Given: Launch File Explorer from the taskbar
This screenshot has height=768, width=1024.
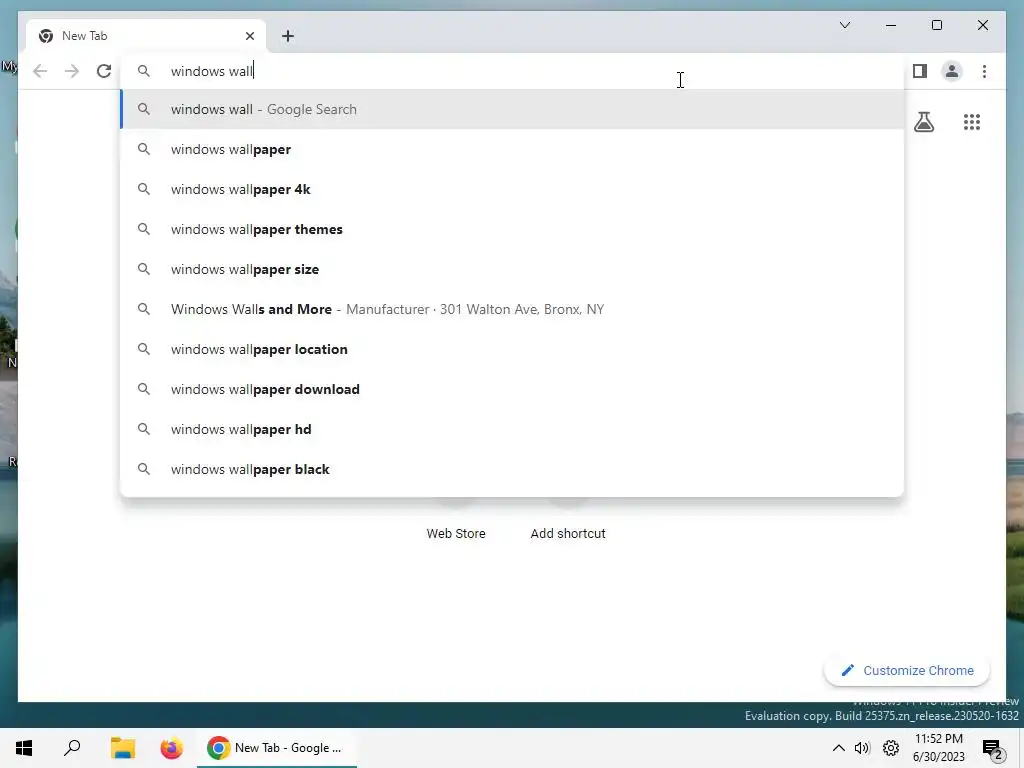Looking at the screenshot, I should (x=122, y=748).
